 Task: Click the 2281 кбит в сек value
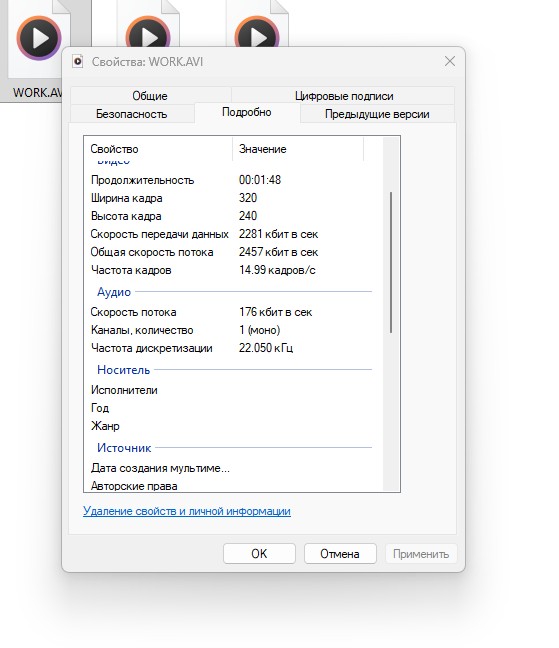pyautogui.click(x=278, y=234)
